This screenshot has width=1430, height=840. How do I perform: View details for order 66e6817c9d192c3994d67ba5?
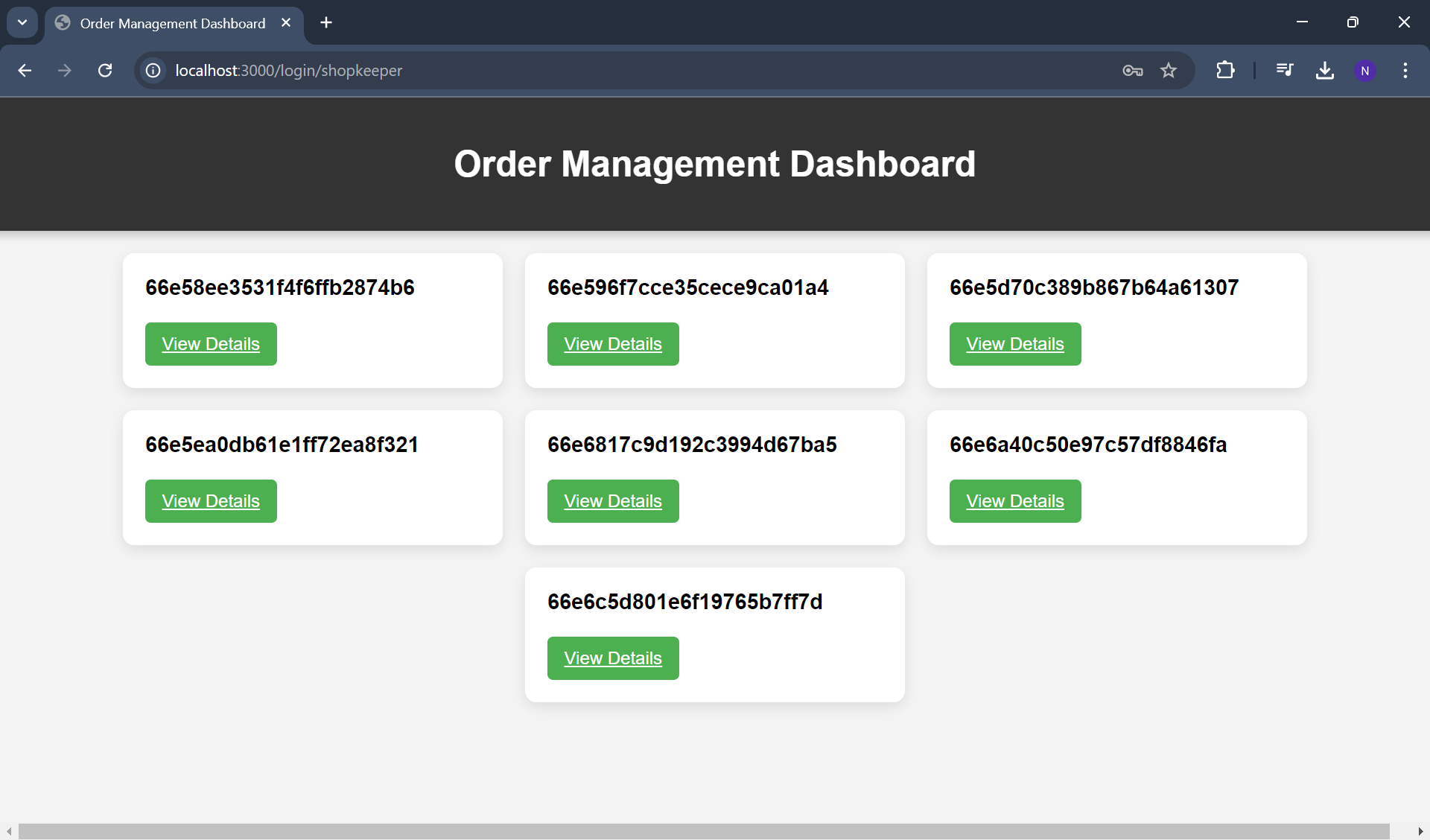(x=613, y=501)
